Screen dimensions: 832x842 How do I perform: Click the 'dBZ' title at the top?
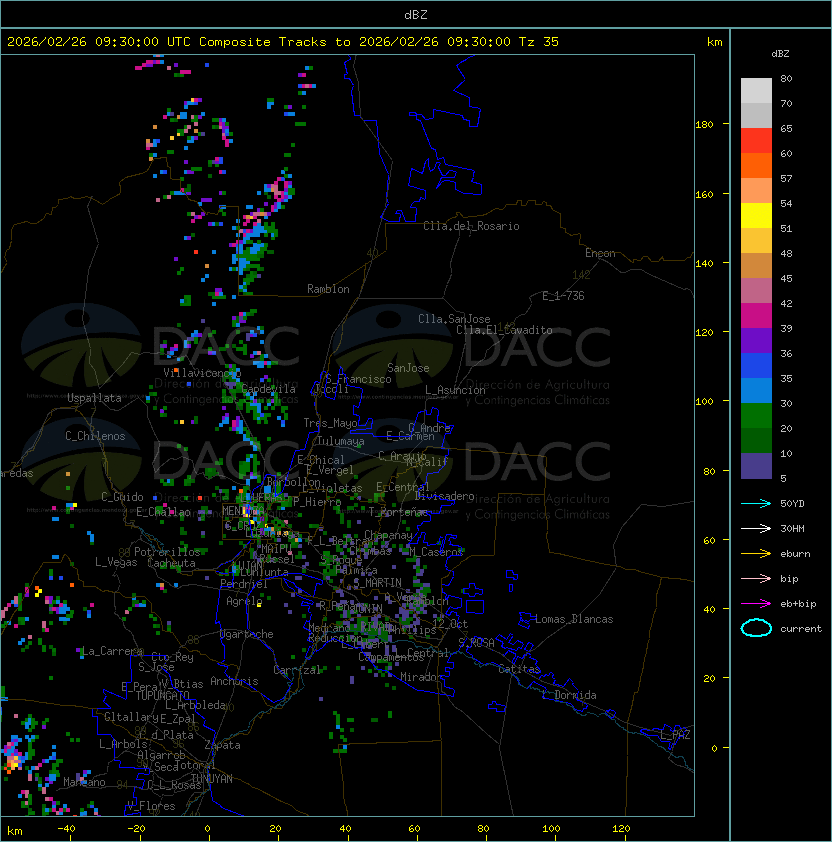click(416, 15)
